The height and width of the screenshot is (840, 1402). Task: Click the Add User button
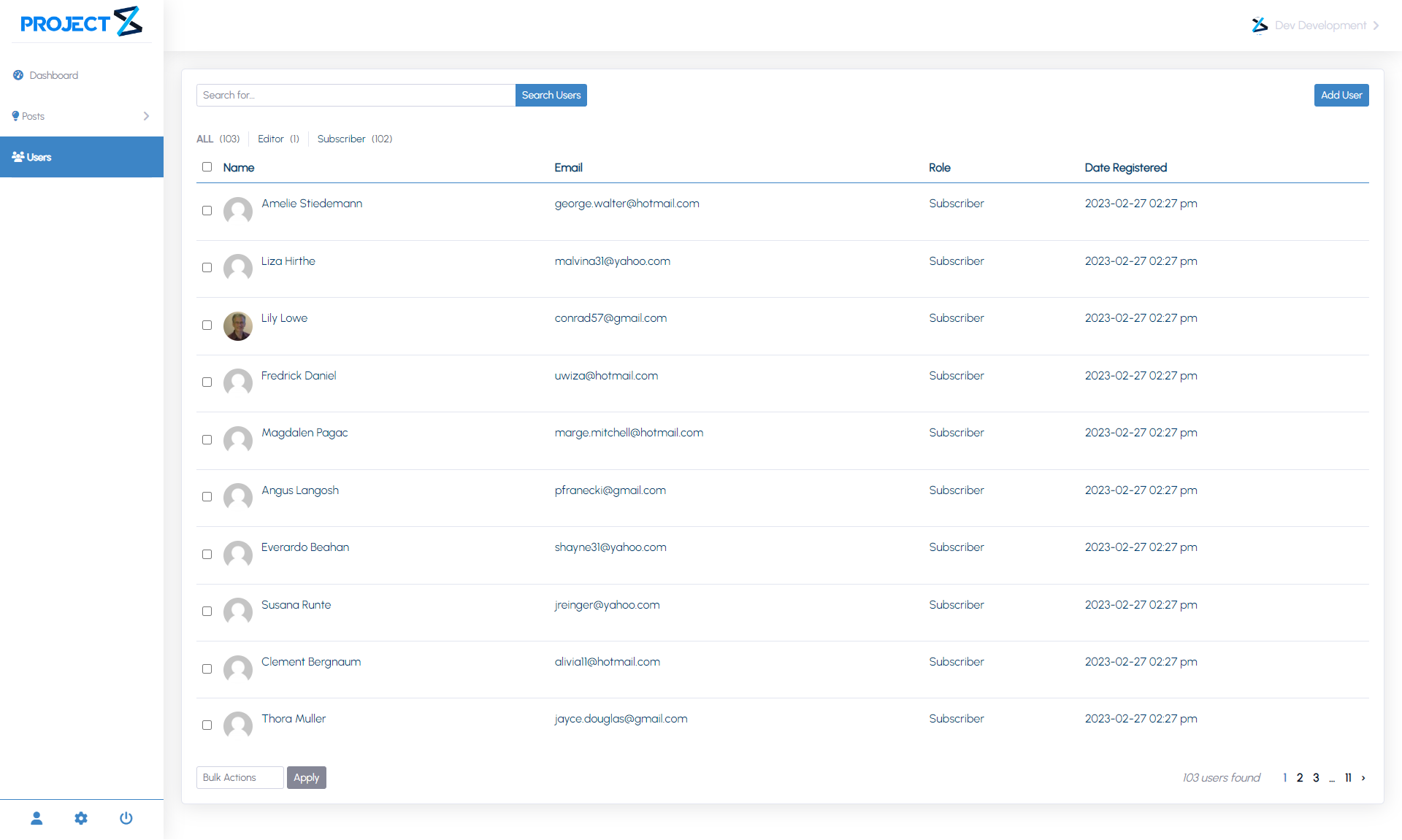tap(1341, 95)
